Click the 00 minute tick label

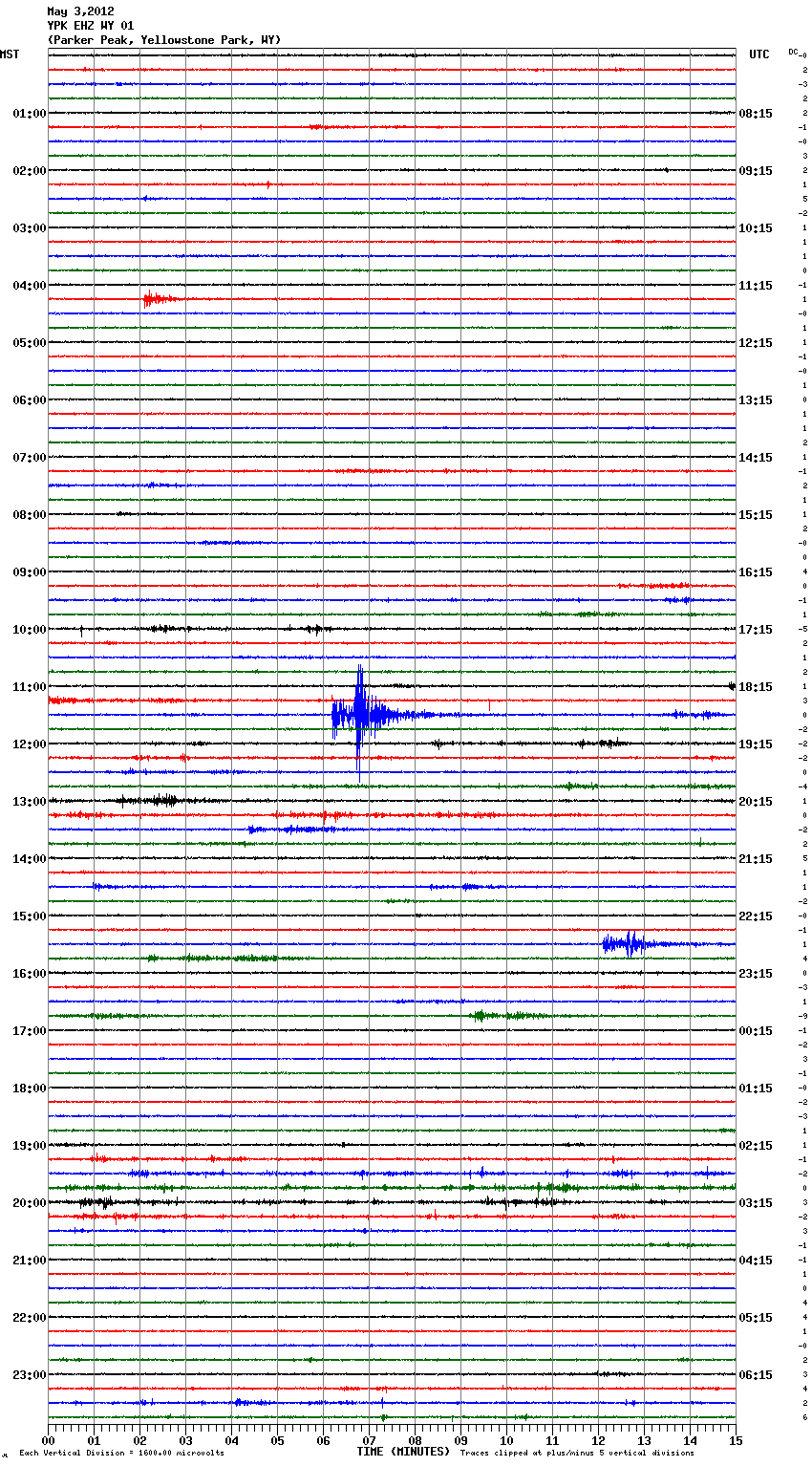coord(48,1440)
